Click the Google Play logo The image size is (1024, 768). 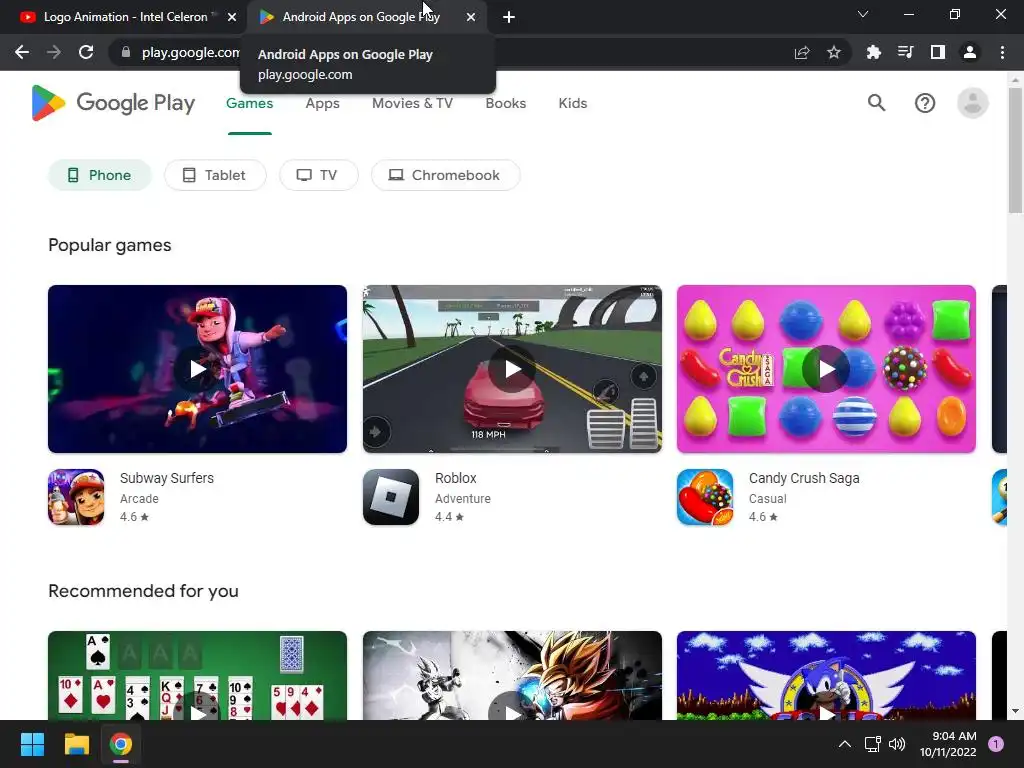coord(113,103)
